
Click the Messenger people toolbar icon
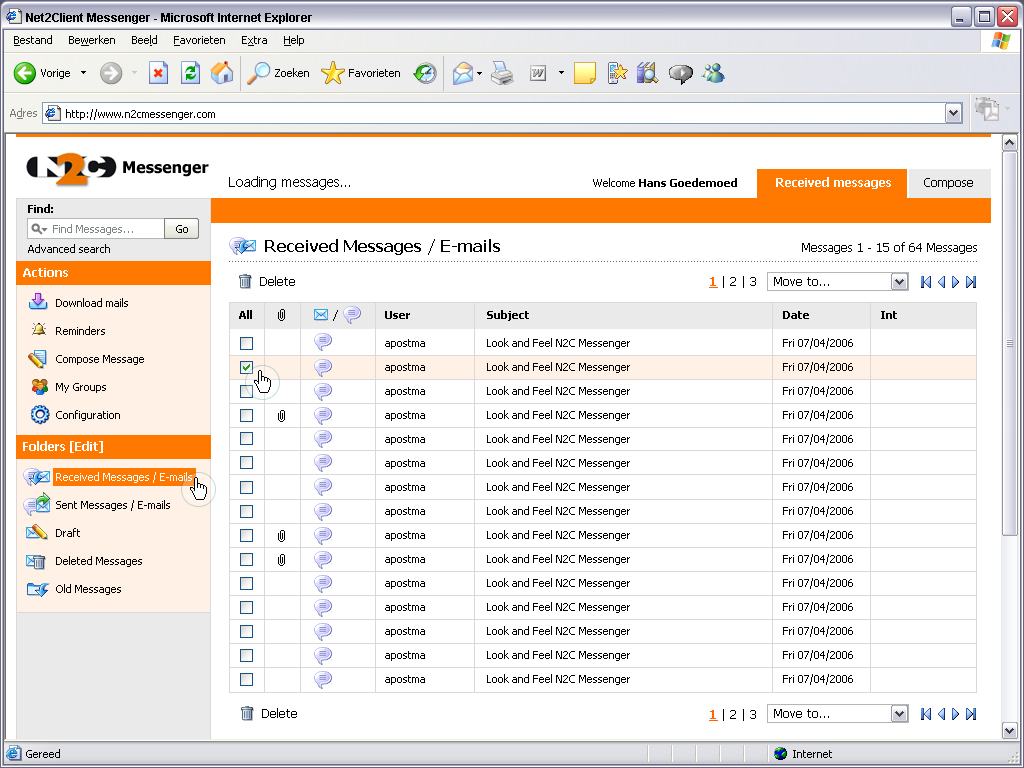pyautogui.click(x=713, y=73)
